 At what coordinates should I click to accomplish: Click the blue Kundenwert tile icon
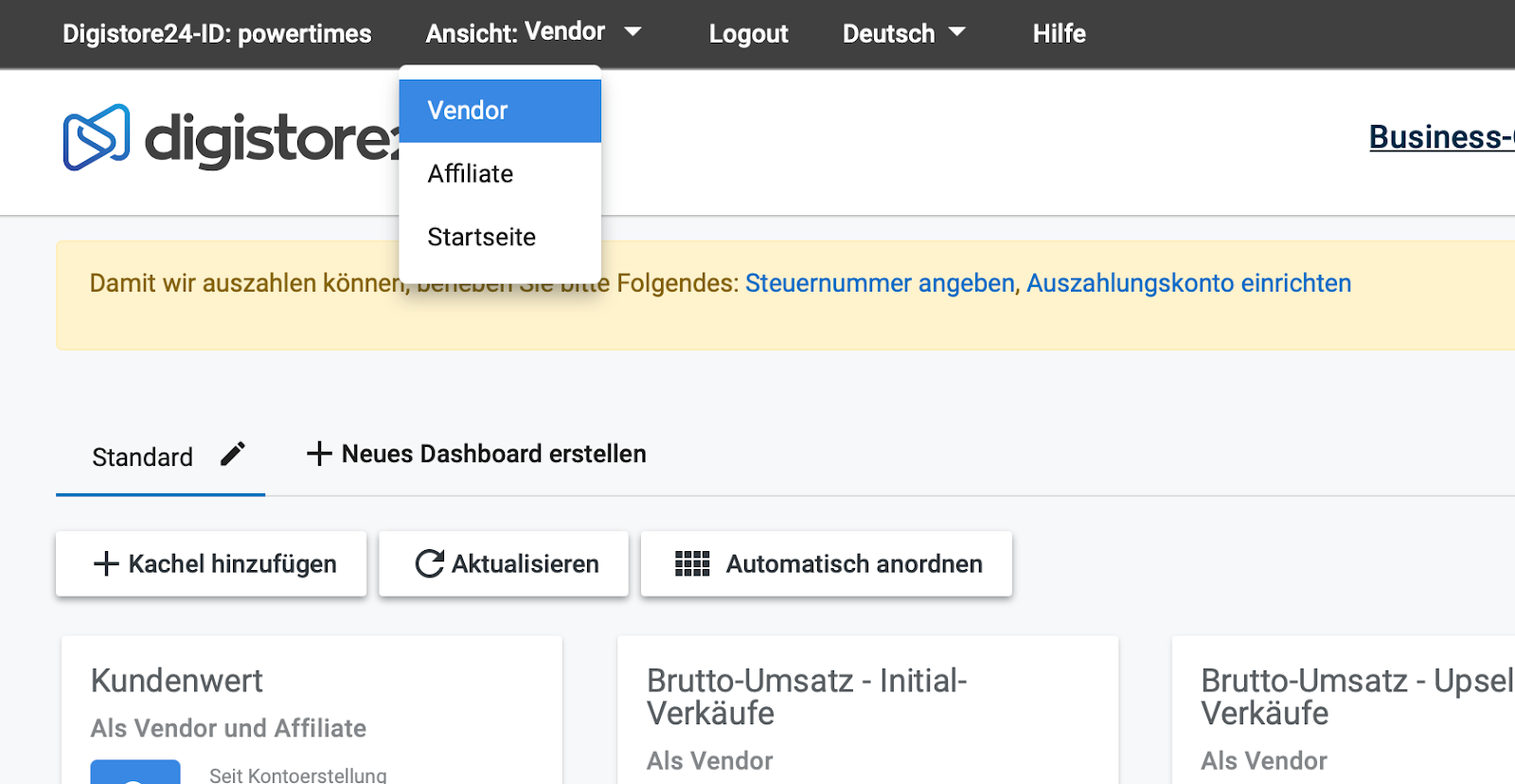point(134,771)
